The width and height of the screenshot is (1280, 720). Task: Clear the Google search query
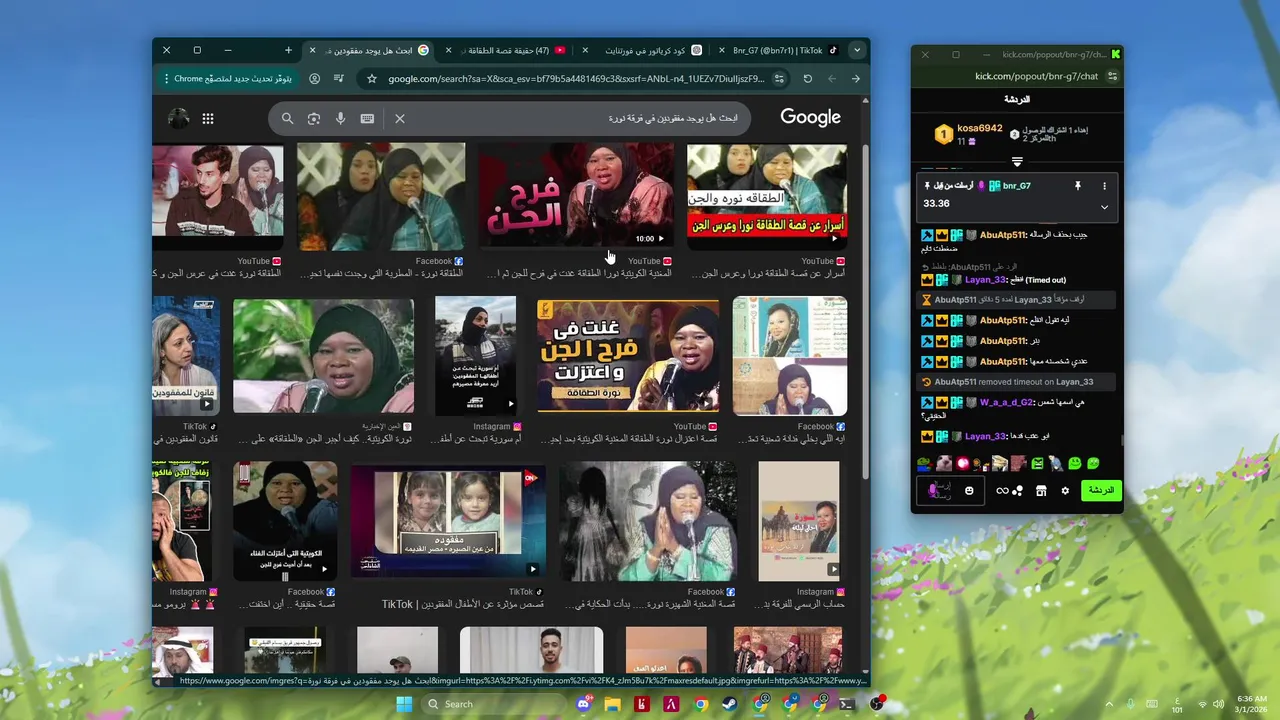point(399,119)
